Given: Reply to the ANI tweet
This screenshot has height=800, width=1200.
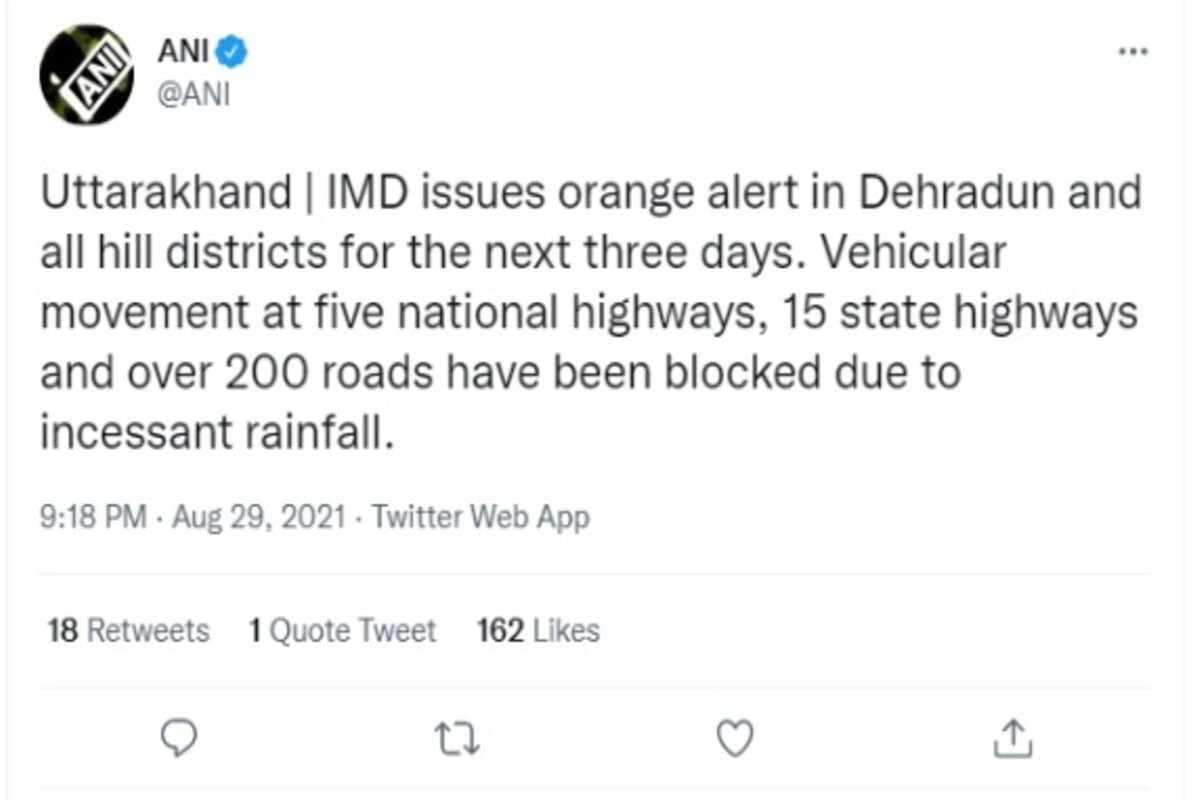Looking at the screenshot, I should (x=180, y=739).
